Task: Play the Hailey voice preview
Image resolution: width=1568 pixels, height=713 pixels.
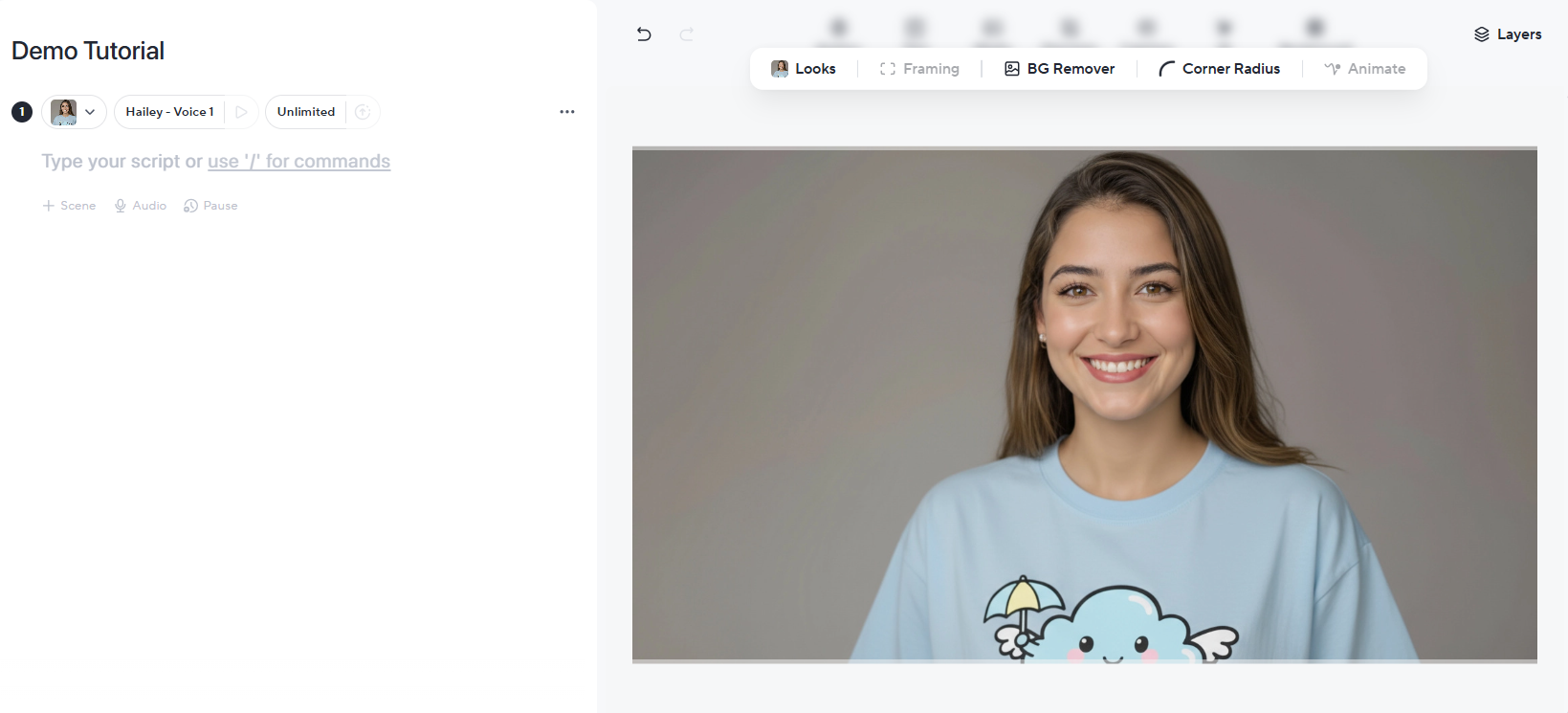Action: click(241, 112)
